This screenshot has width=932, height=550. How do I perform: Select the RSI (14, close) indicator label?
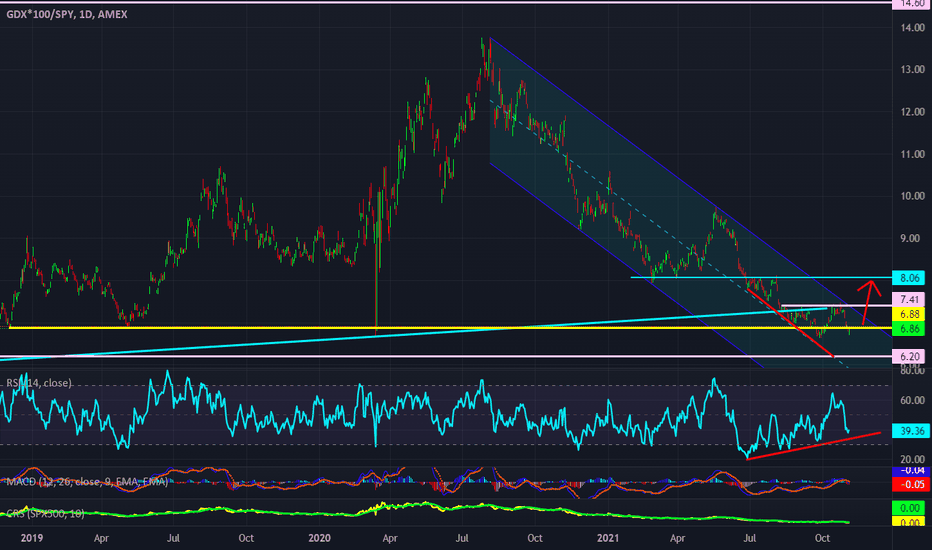click(x=39, y=383)
